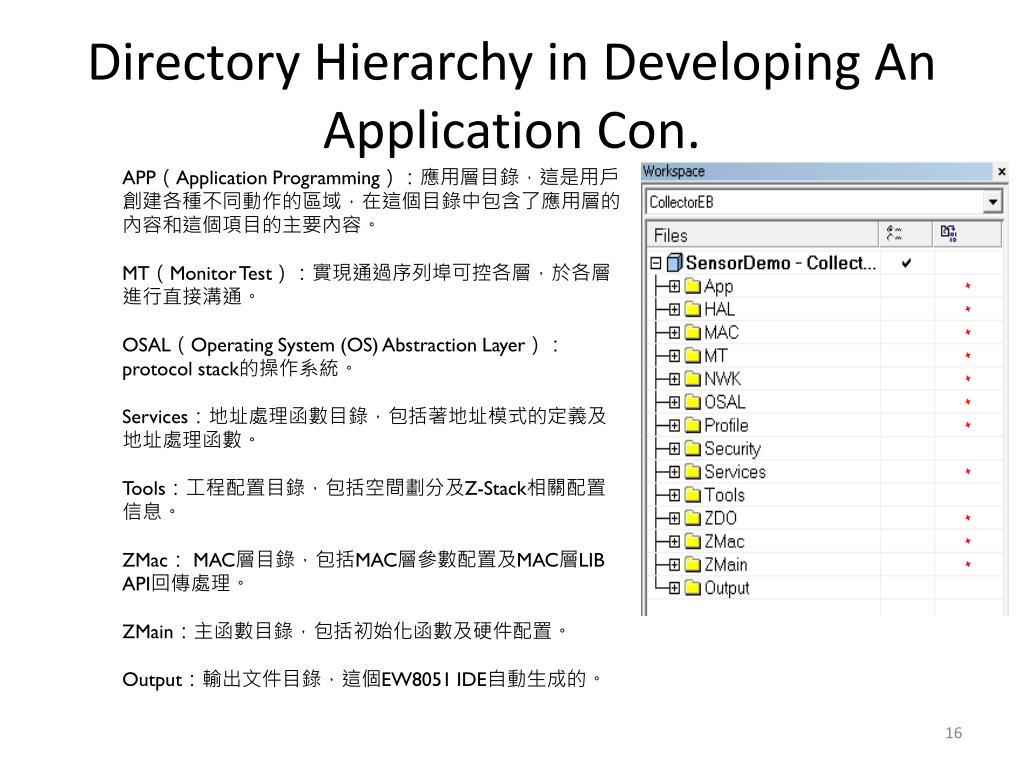This screenshot has width=1024, height=768.
Task: Open the CollectorEB configuration dropdown
Action: pos(991,202)
